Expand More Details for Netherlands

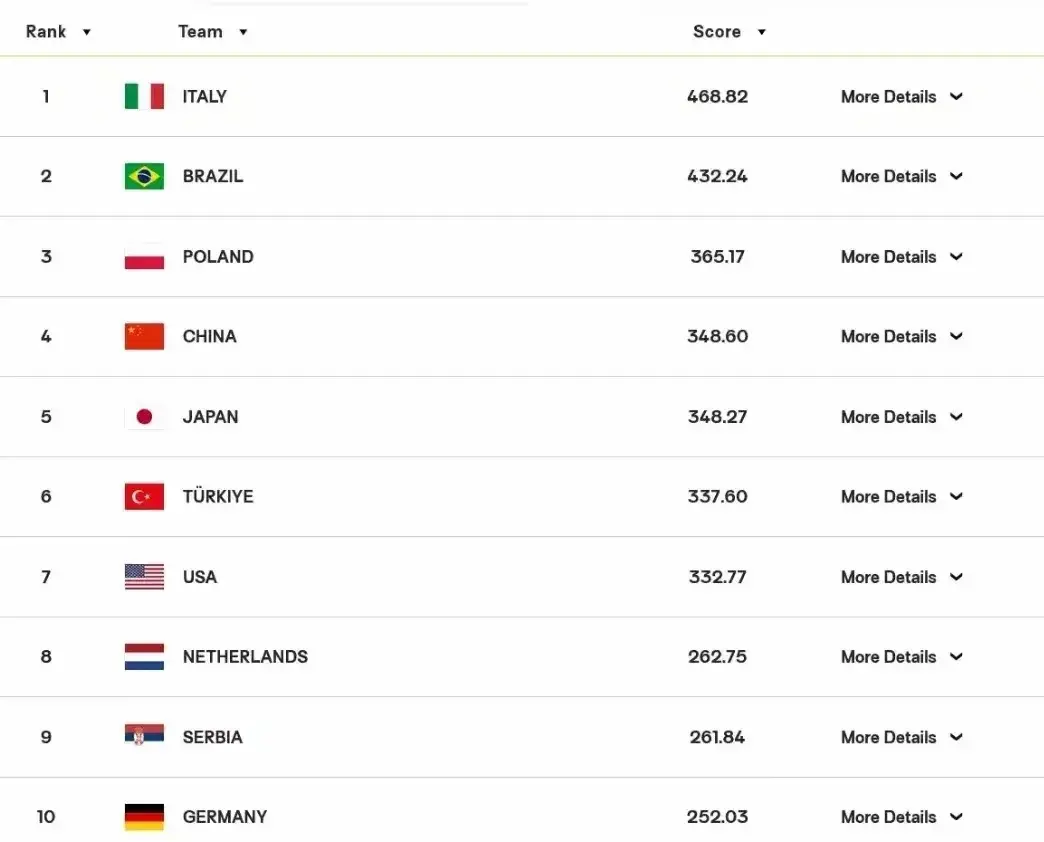tap(902, 657)
